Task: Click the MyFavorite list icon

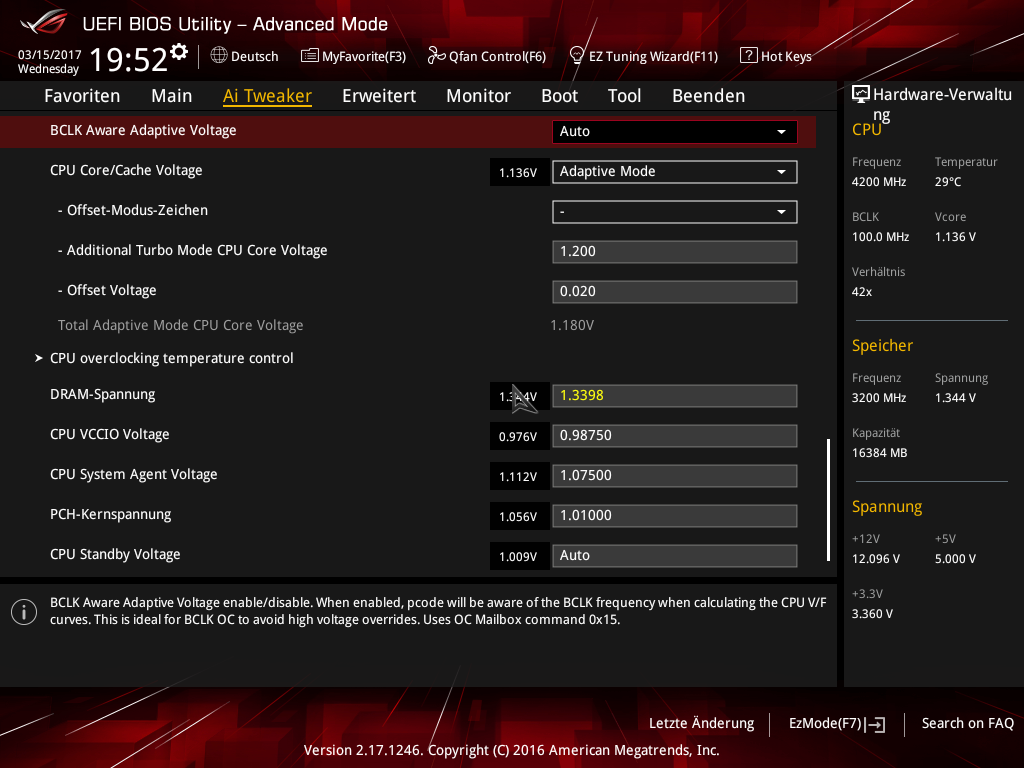Action: [x=310, y=56]
